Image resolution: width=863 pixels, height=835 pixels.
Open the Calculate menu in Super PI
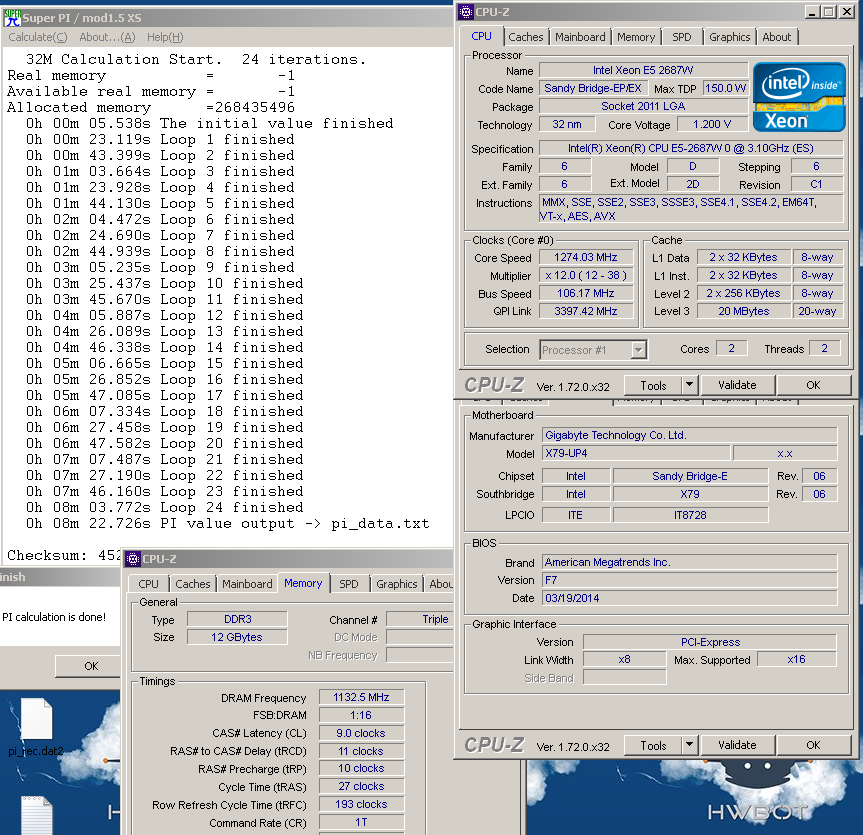point(37,37)
